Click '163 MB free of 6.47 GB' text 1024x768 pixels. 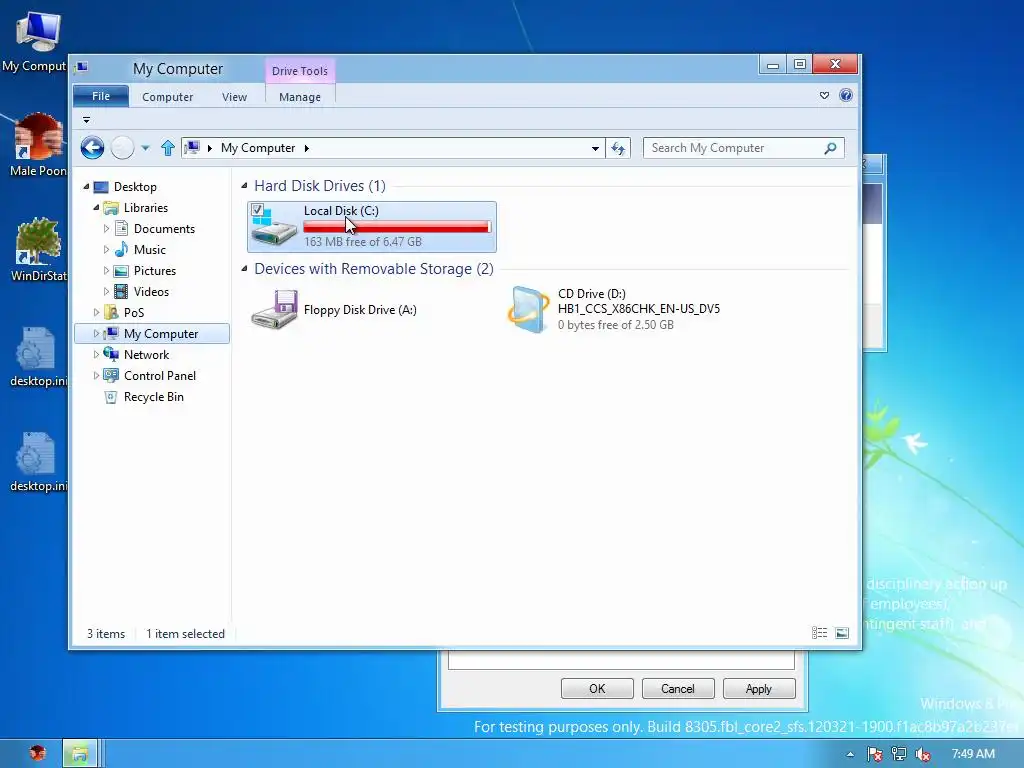coord(362,242)
